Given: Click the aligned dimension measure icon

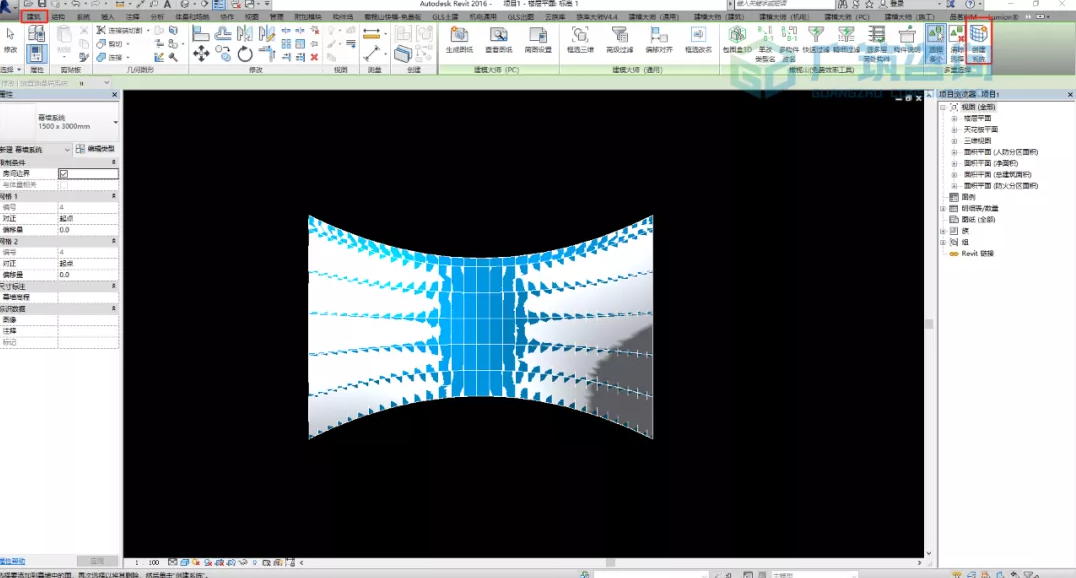Looking at the screenshot, I should [x=371, y=33].
